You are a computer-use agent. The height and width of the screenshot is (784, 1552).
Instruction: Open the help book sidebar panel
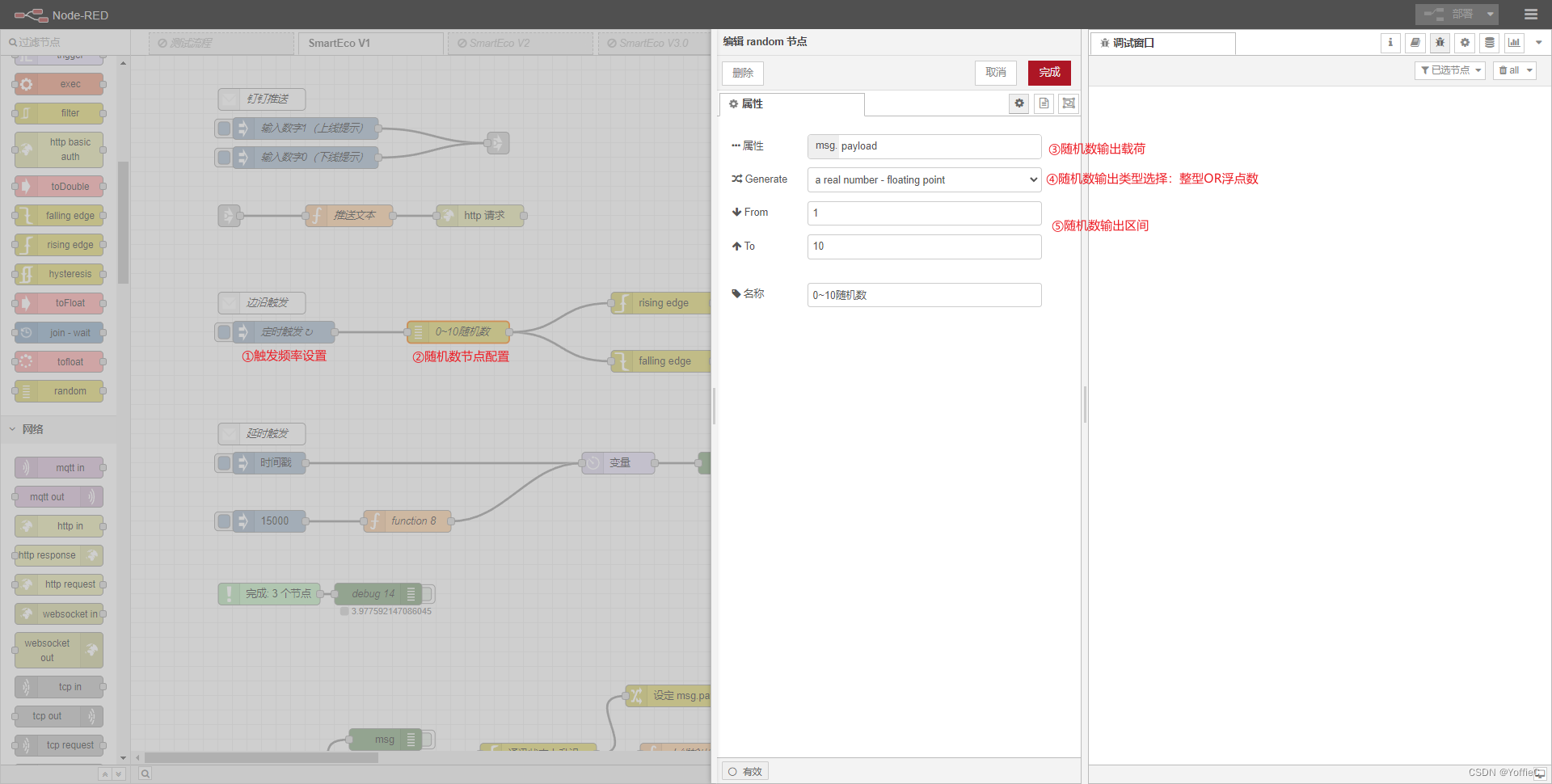[1415, 43]
